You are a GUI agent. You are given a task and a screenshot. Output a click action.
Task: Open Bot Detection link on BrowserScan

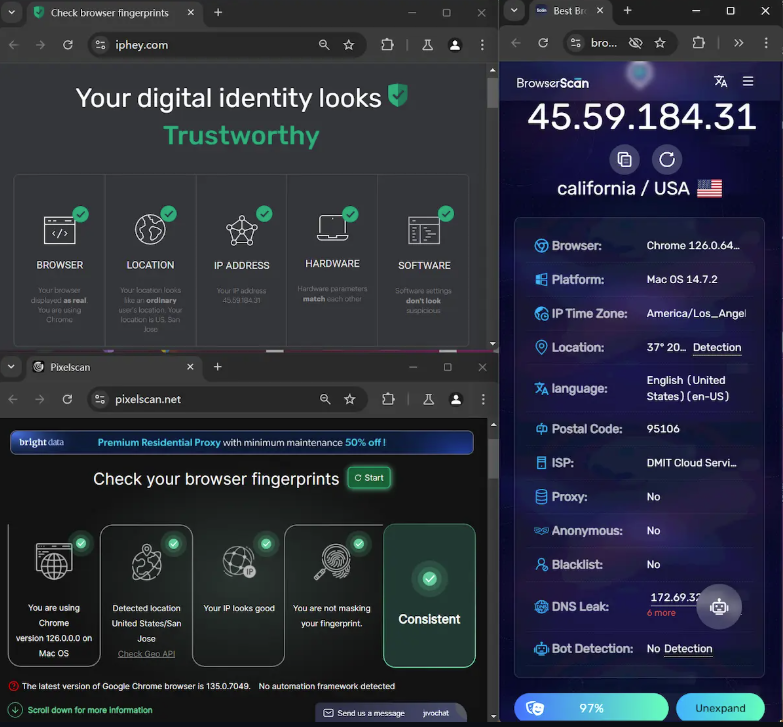(688, 649)
